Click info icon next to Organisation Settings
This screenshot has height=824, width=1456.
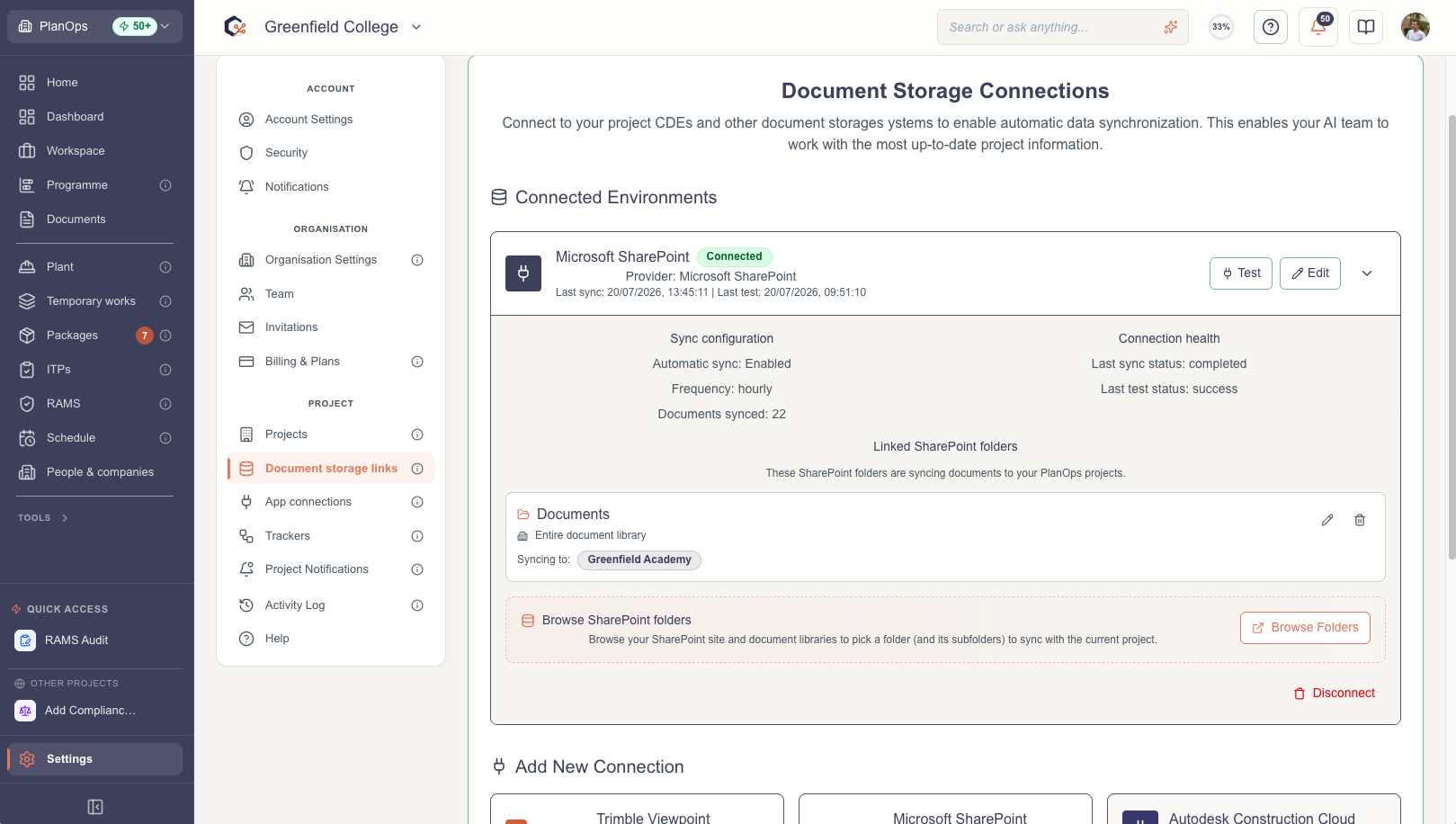417,260
